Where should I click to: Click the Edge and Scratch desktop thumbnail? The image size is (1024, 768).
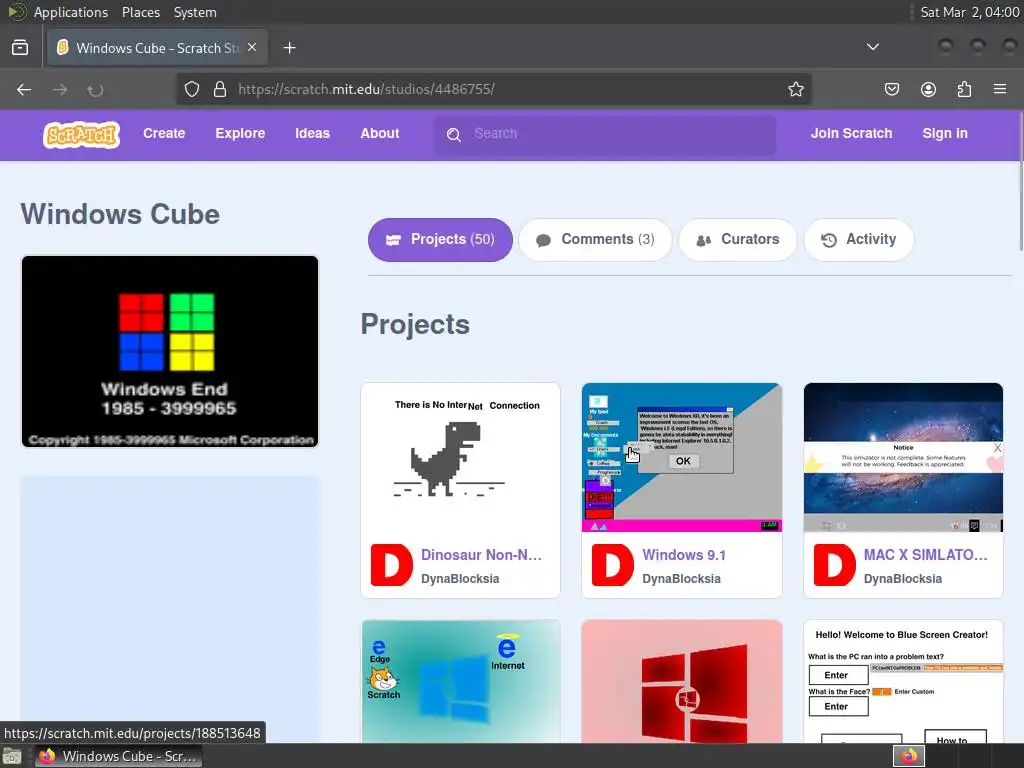pyautogui.click(x=460, y=681)
